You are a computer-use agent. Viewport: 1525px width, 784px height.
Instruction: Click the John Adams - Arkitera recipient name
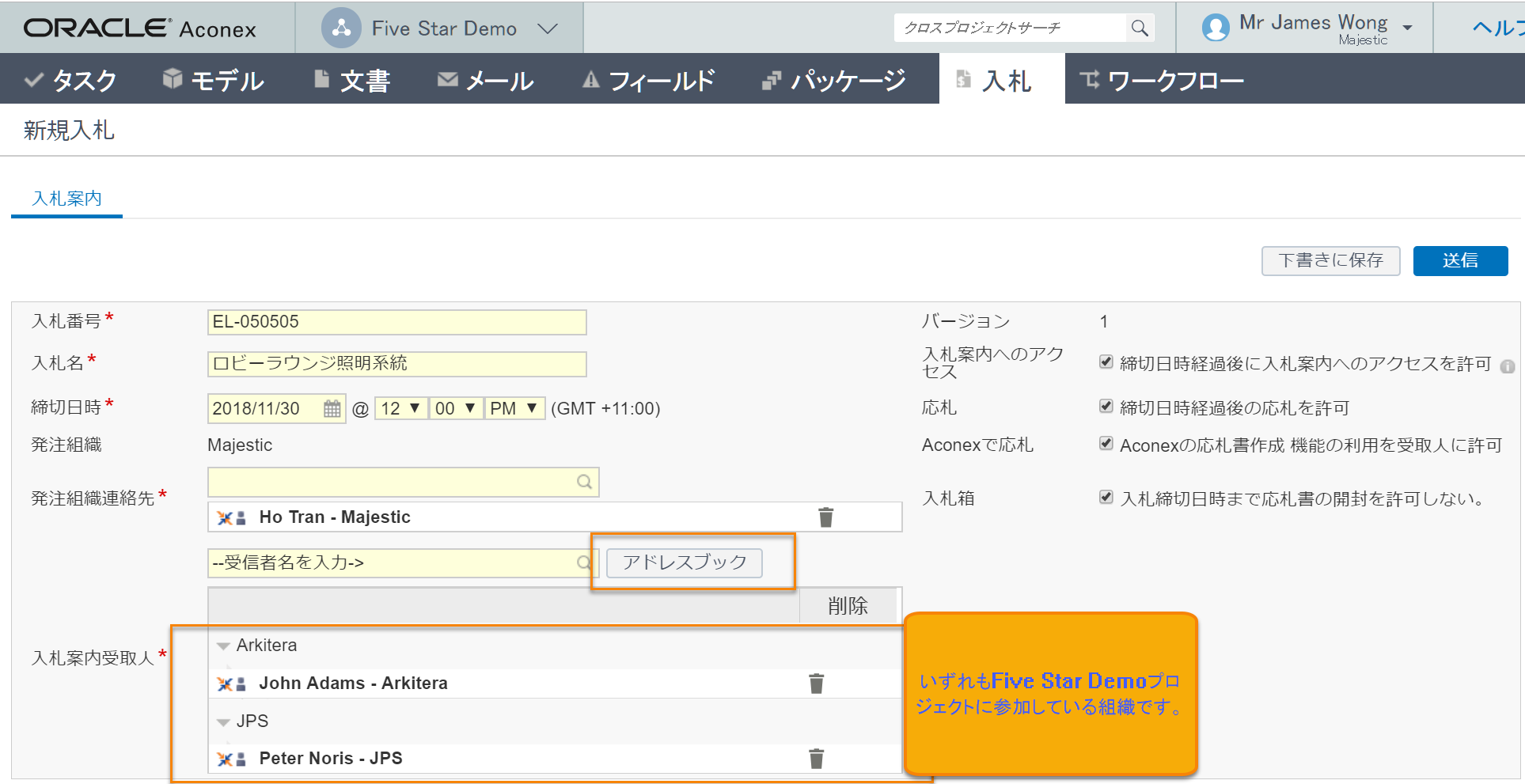pos(353,684)
